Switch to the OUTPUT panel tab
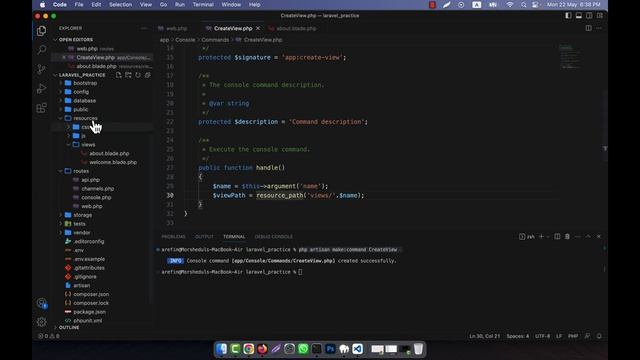 pos(204,237)
